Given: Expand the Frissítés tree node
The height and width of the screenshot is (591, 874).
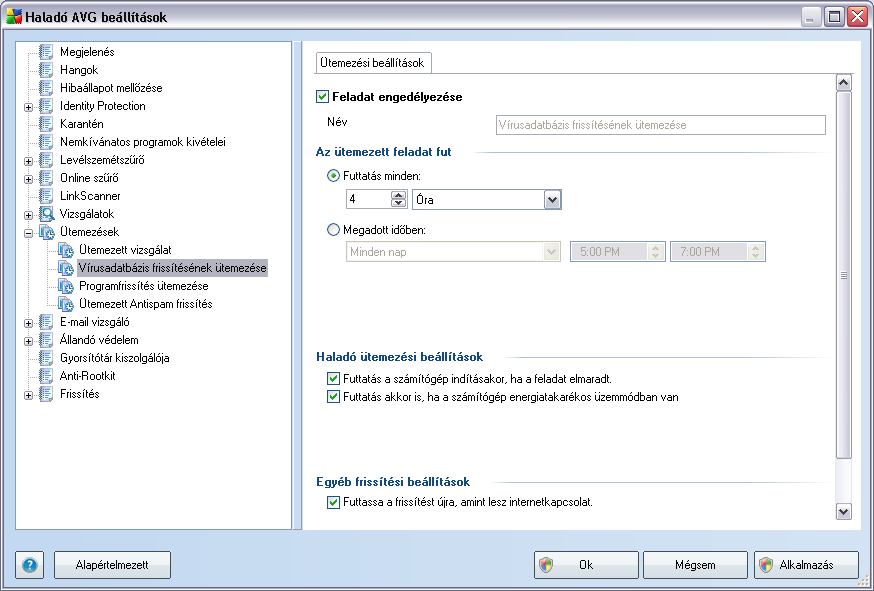Looking at the screenshot, I should pyautogui.click(x=28, y=395).
